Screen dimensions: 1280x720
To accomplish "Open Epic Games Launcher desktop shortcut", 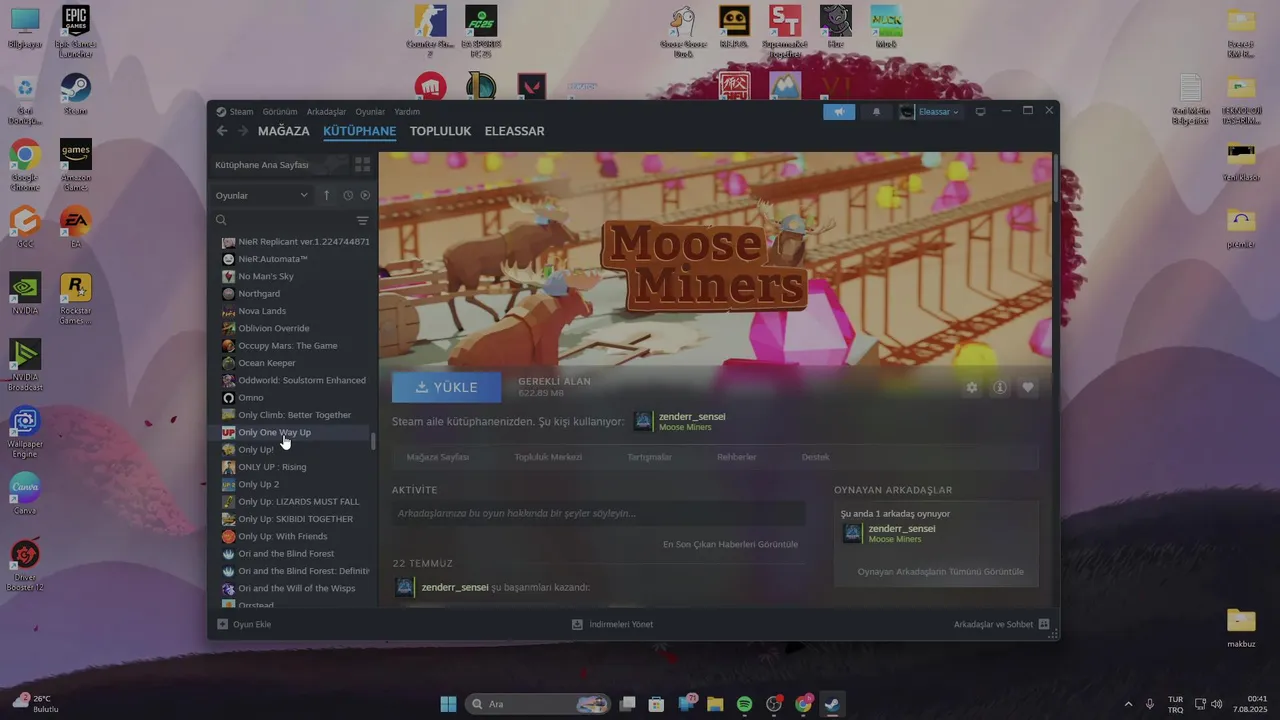I will [75, 31].
